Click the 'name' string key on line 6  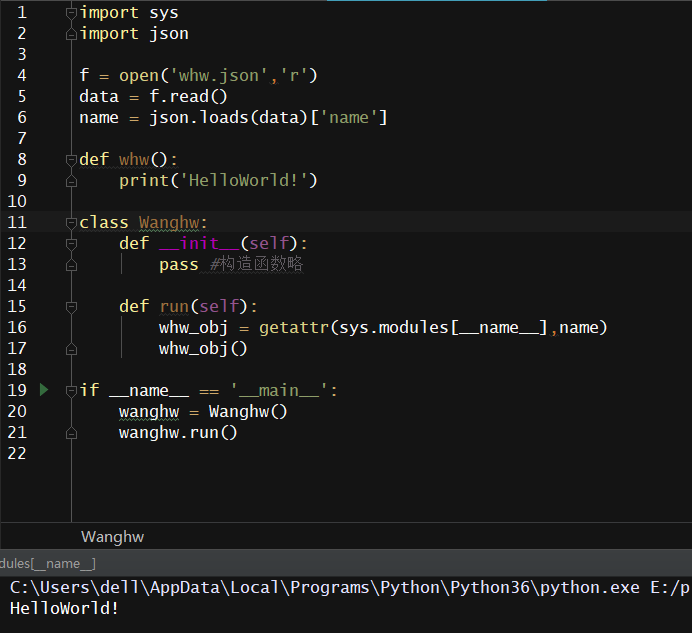point(349,117)
